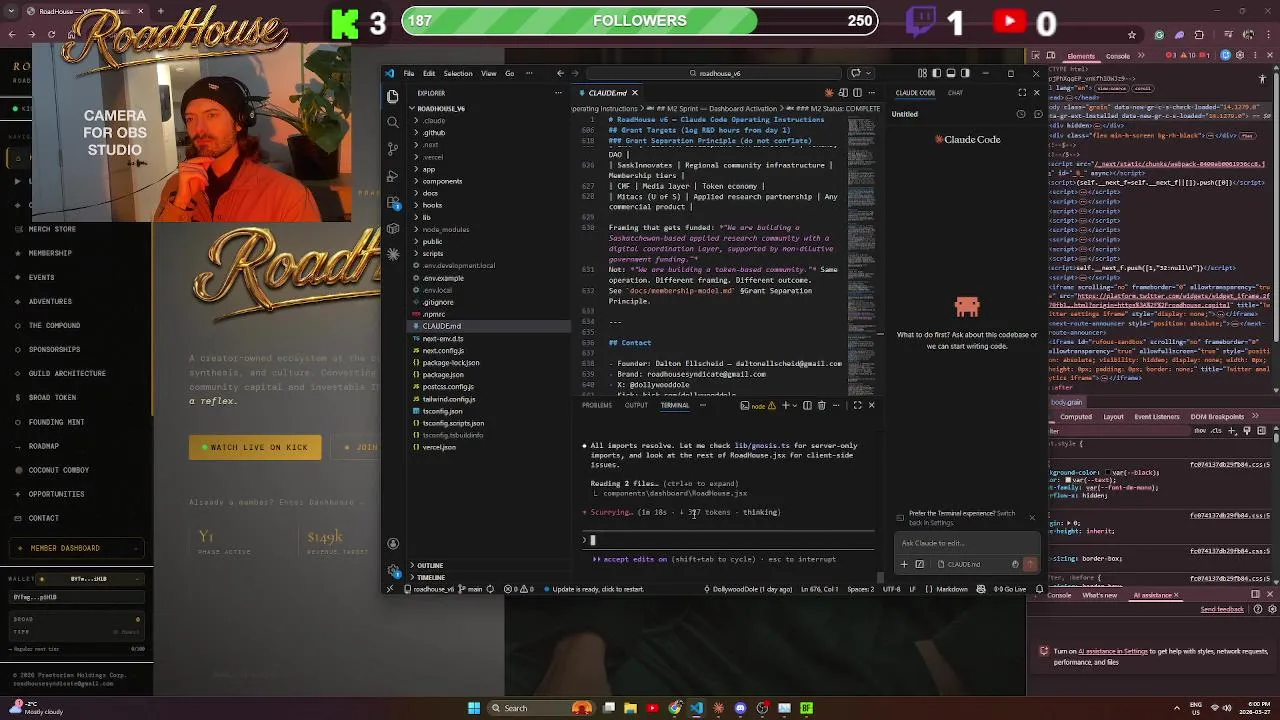Open the Source Control view
1280x720 pixels.
(x=393, y=148)
